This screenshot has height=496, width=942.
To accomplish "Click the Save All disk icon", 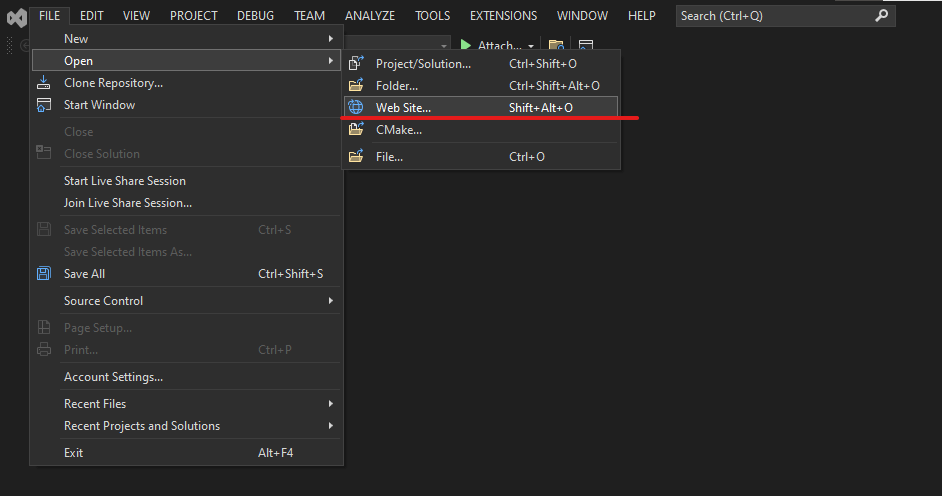I will pyautogui.click(x=44, y=274).
